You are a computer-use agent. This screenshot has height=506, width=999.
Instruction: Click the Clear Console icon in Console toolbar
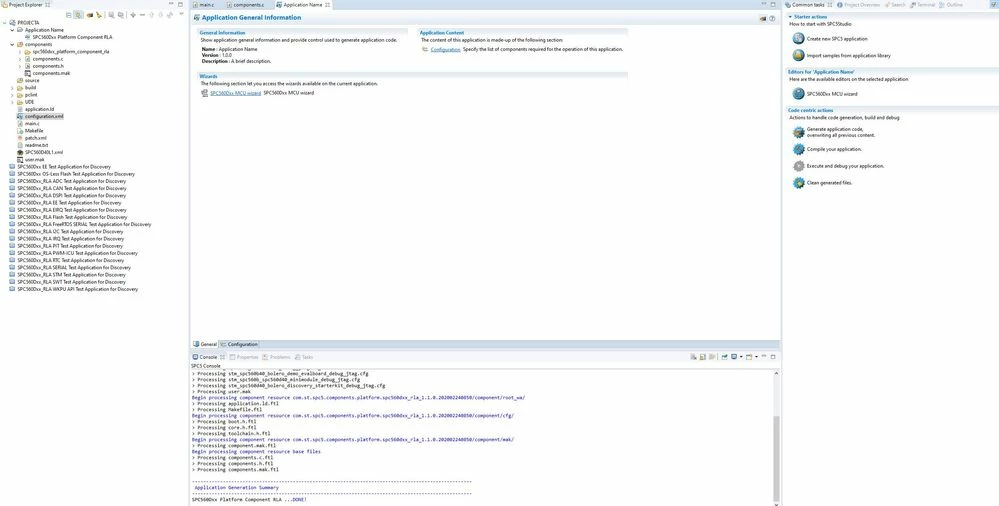click(x=693, y=357)
